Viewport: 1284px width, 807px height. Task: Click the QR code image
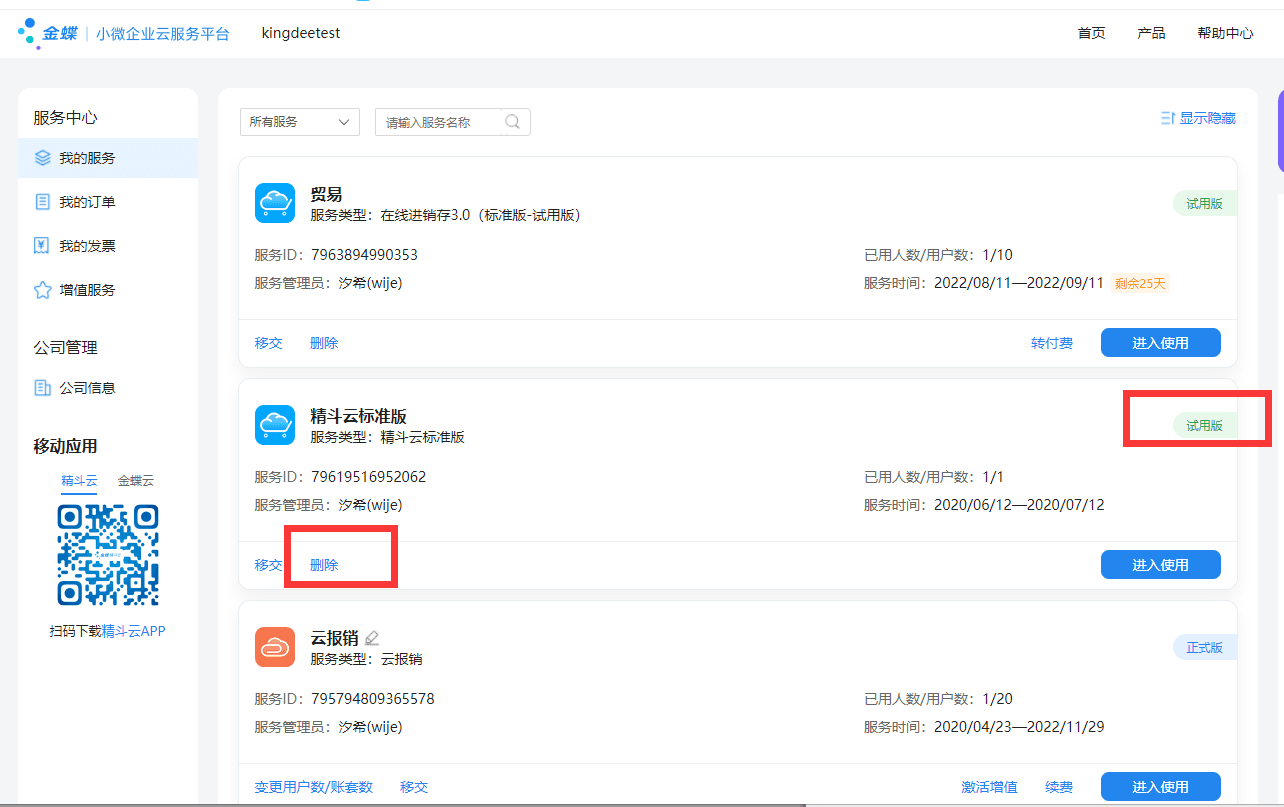click(x=108, y=555)
